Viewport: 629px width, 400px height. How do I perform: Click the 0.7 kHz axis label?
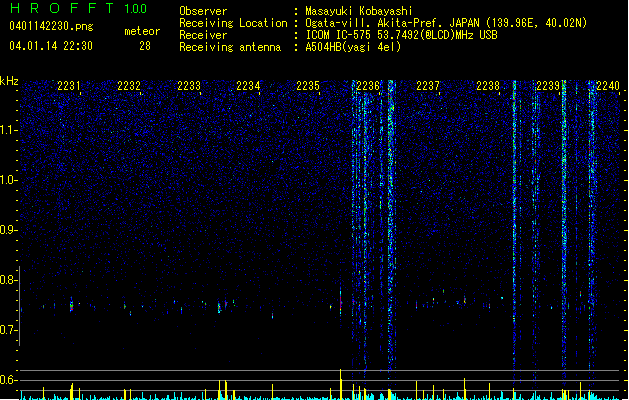click(x=8, y=330)
